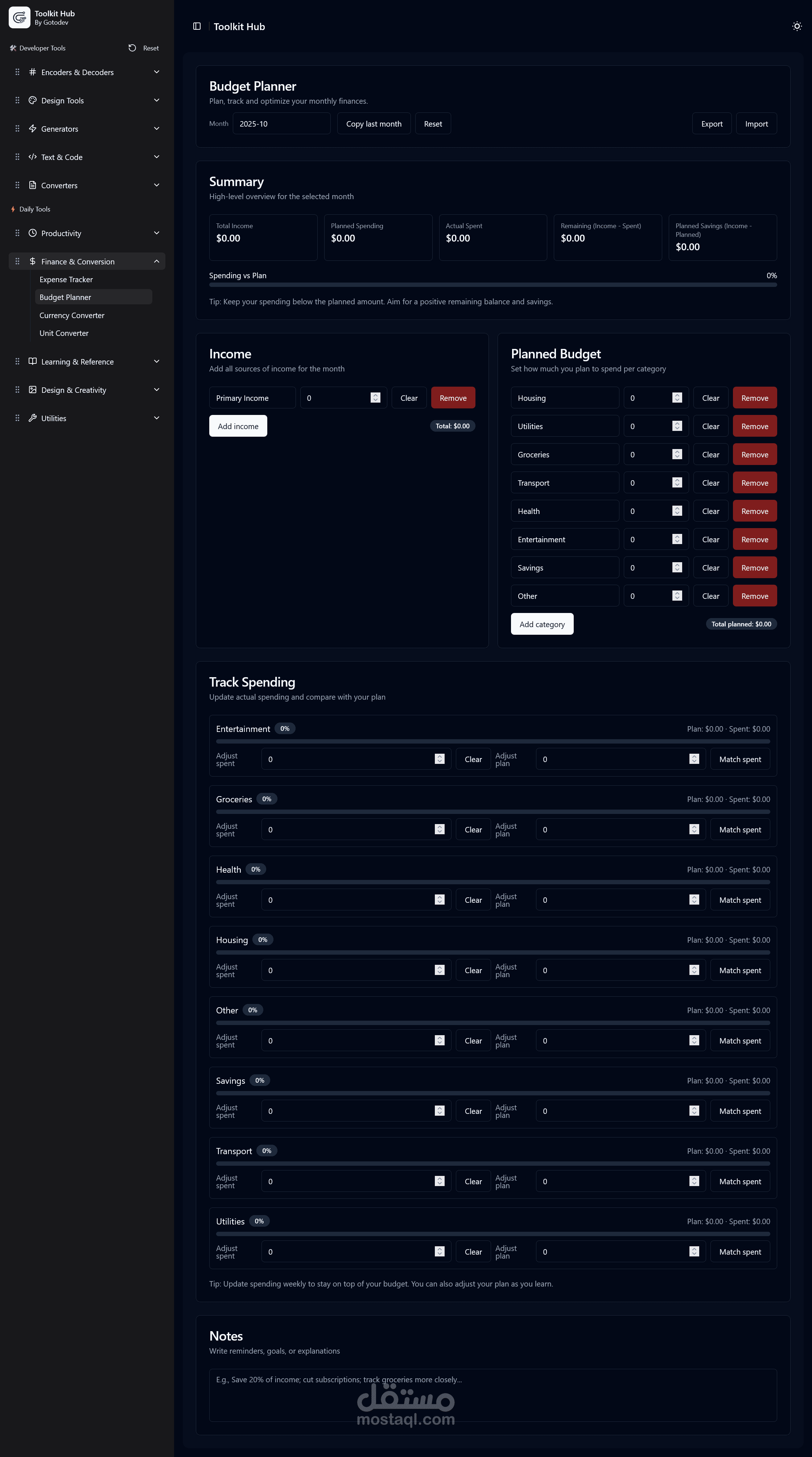812x1457 pixels.
Task: Toggle the light/dark theme sun icon
Action: (x=797, y=26)
